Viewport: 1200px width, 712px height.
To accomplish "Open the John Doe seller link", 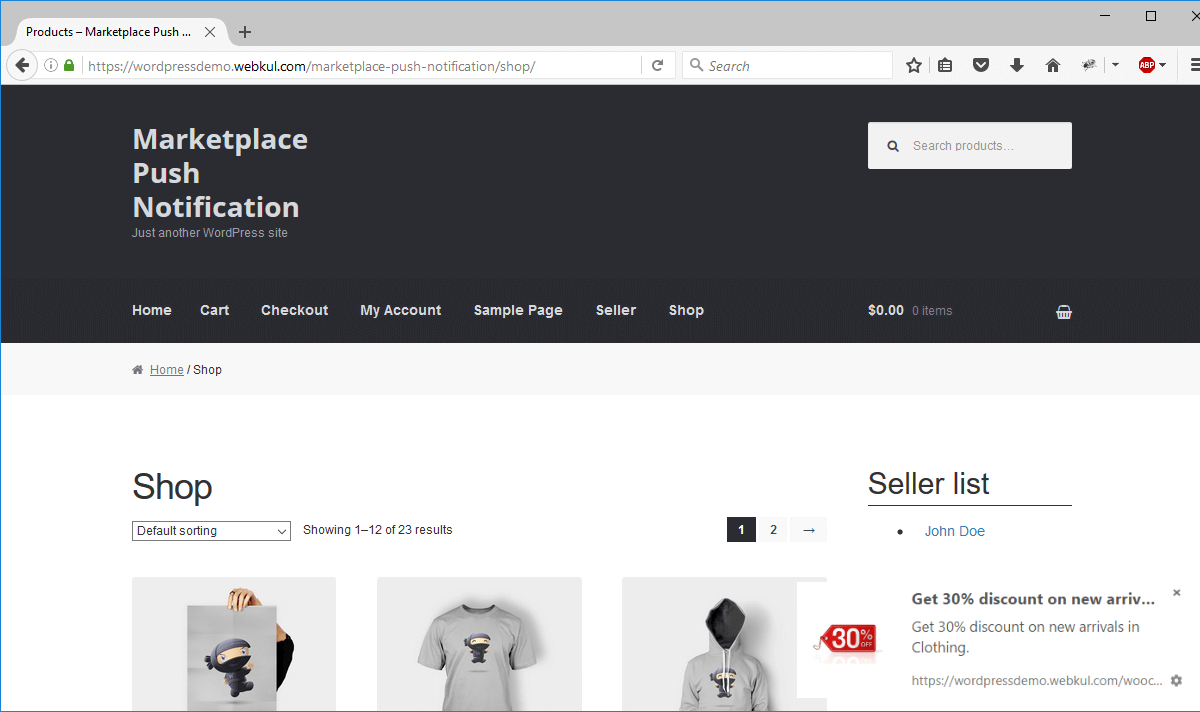I will click(x=954, y=531).
